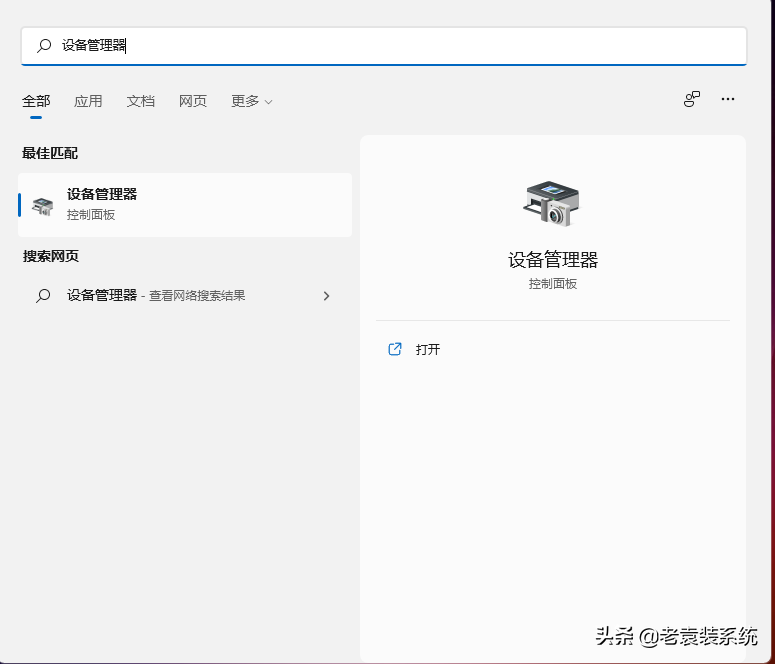Click the large Device Manager icon in preview
The image size is (775, 664).
[x=552, y=204]
